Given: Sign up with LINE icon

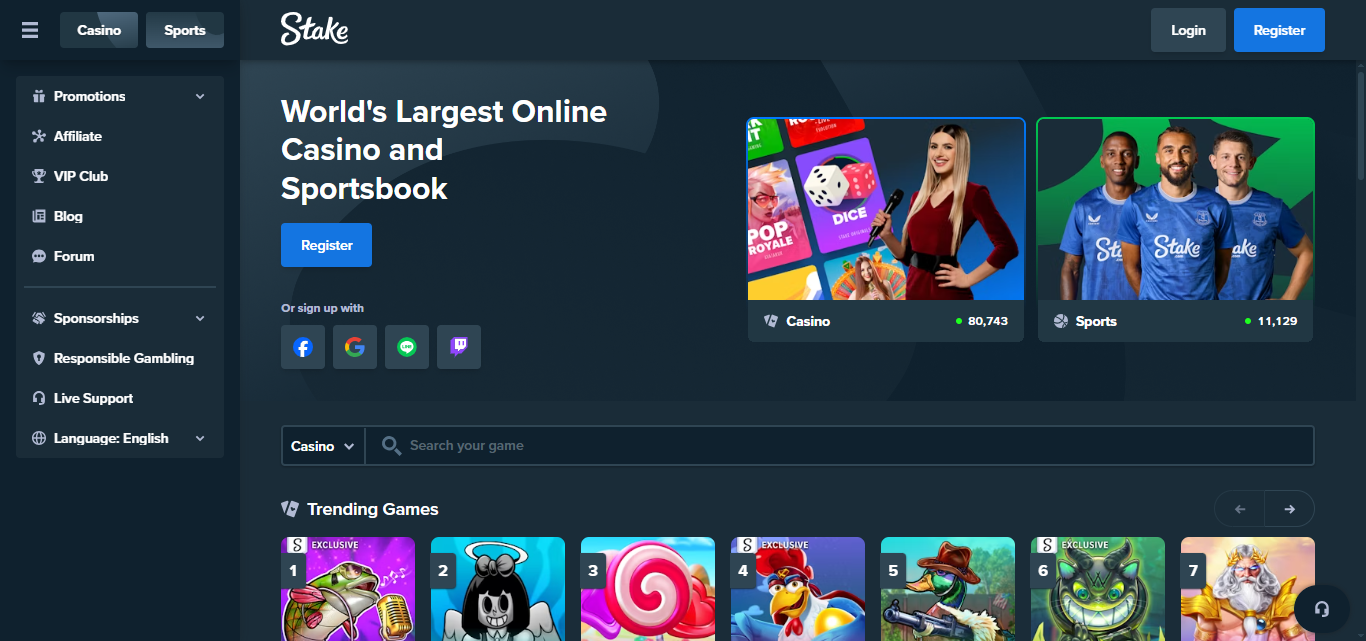Looking at the screenshot, I should (407, 347).
